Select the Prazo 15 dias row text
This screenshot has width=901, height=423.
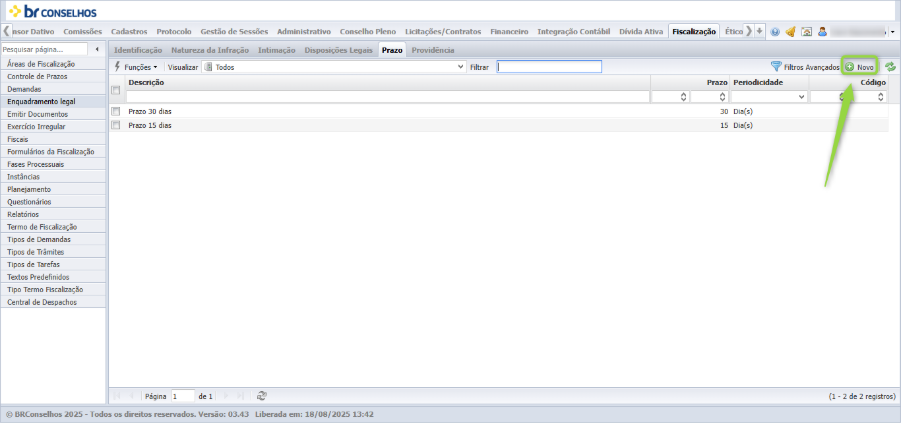coord(150,125)
